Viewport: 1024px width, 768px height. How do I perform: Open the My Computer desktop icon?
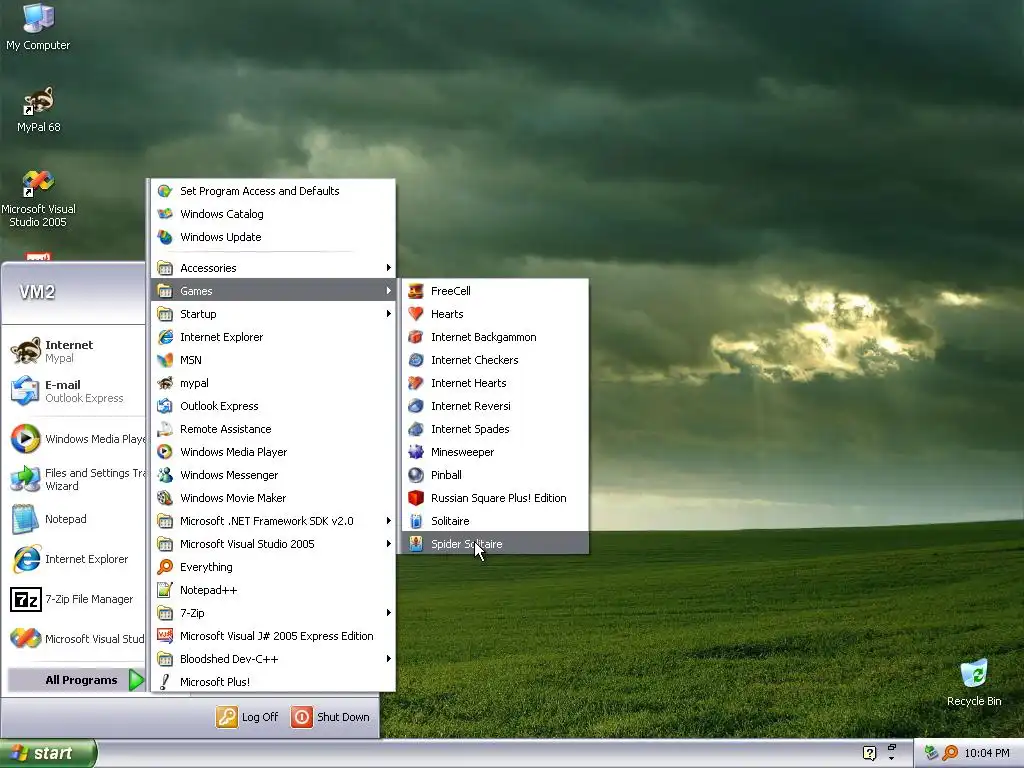[x=38, y=27]
